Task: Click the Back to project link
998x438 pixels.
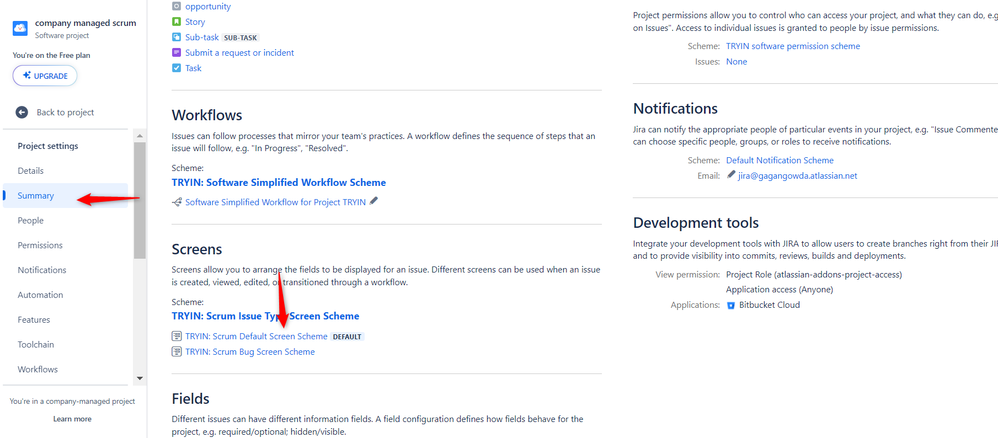Action: [65, 112]
